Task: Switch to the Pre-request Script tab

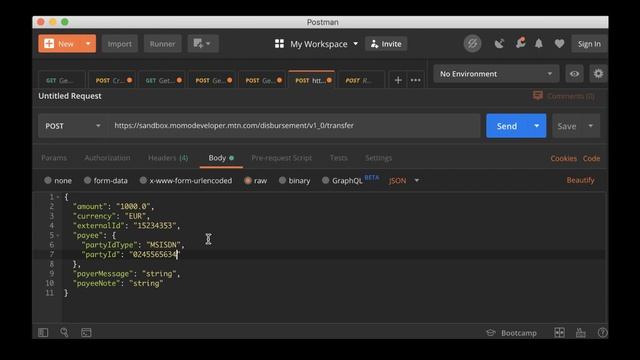Action: (x=281, y=158)
